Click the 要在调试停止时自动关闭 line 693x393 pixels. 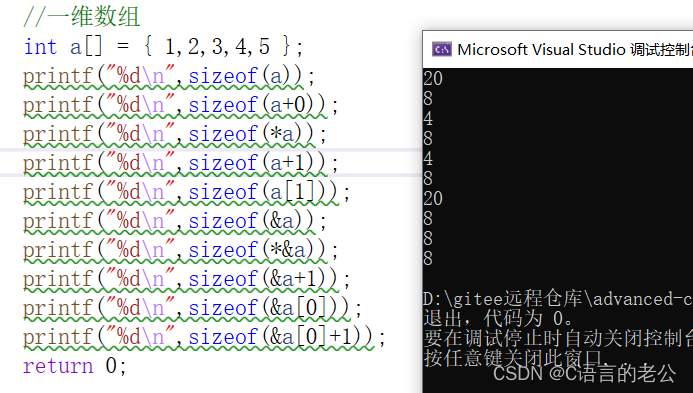pos(558,338)
